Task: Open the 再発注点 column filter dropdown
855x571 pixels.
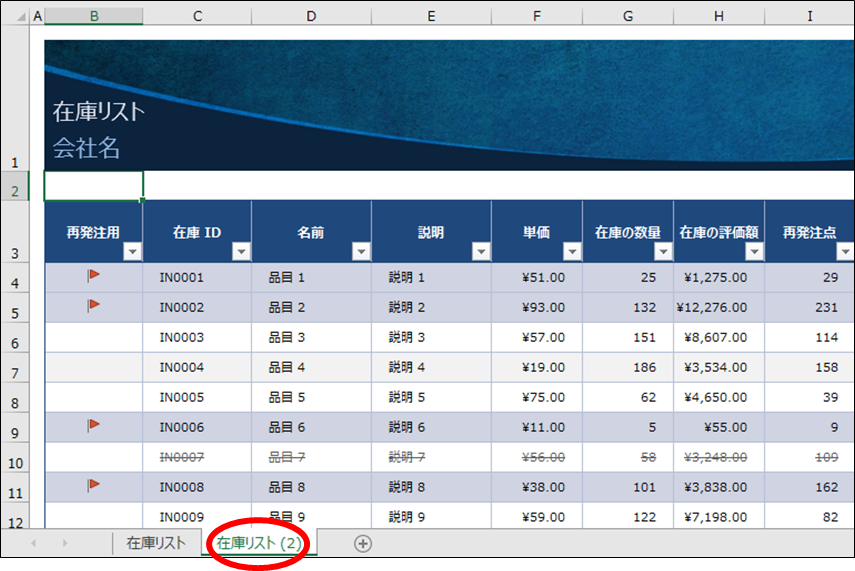Action: pyautogui.click(x=845, y=251)
